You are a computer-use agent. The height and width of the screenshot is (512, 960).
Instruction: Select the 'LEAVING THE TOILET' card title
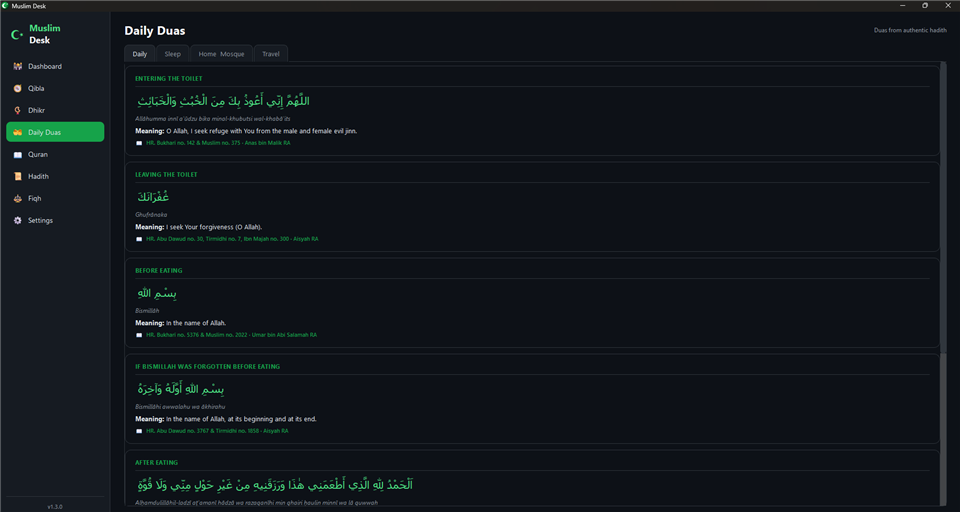167,175
